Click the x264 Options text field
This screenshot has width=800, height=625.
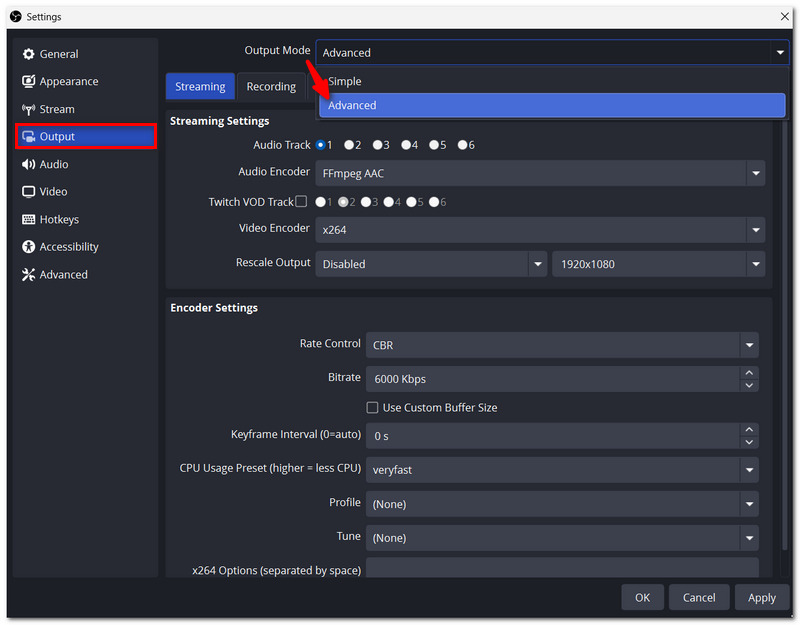pyautogui.click(x=562, y=568)
